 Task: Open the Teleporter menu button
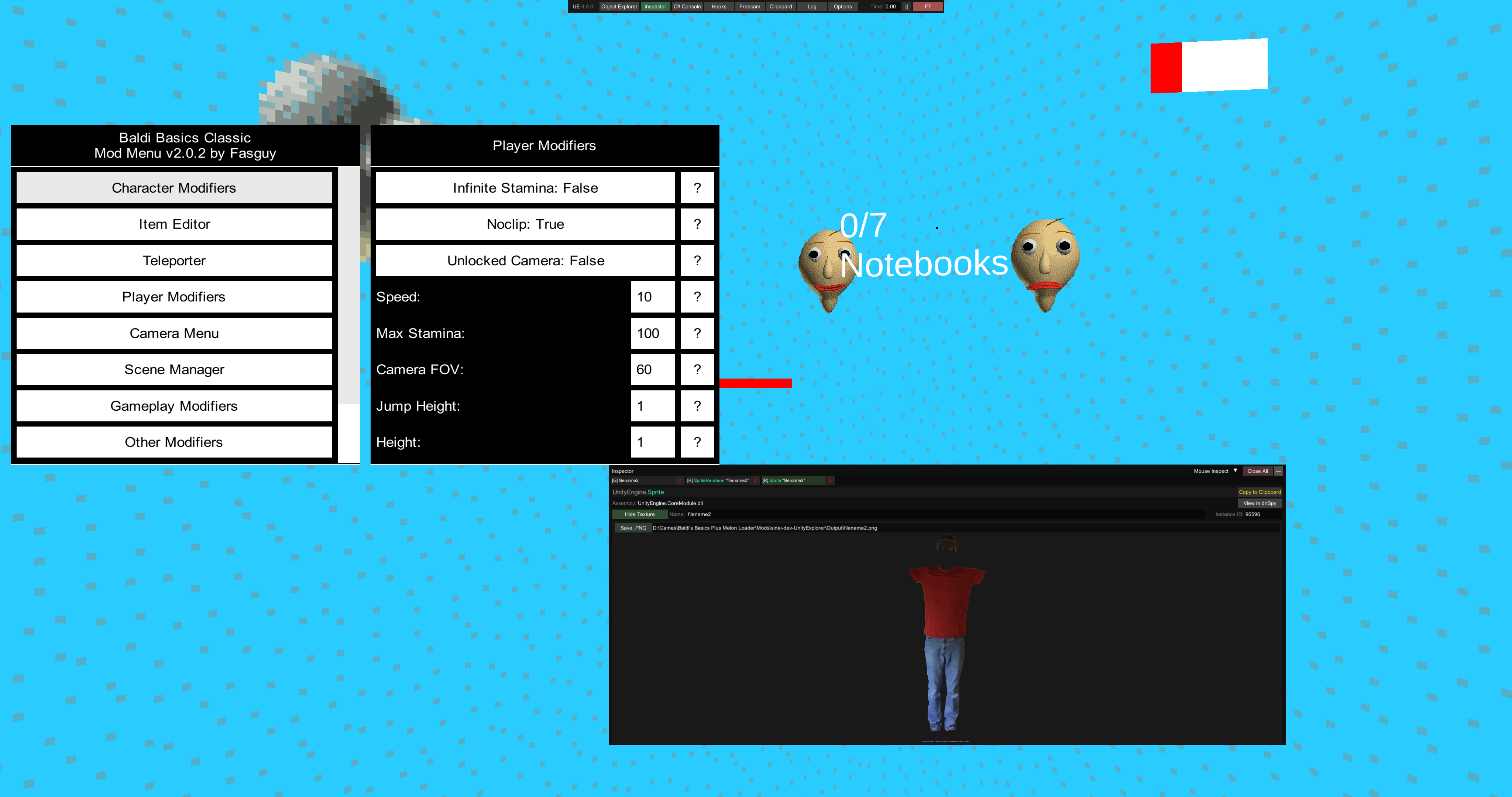pyautogui.click(x=174, y=260)
